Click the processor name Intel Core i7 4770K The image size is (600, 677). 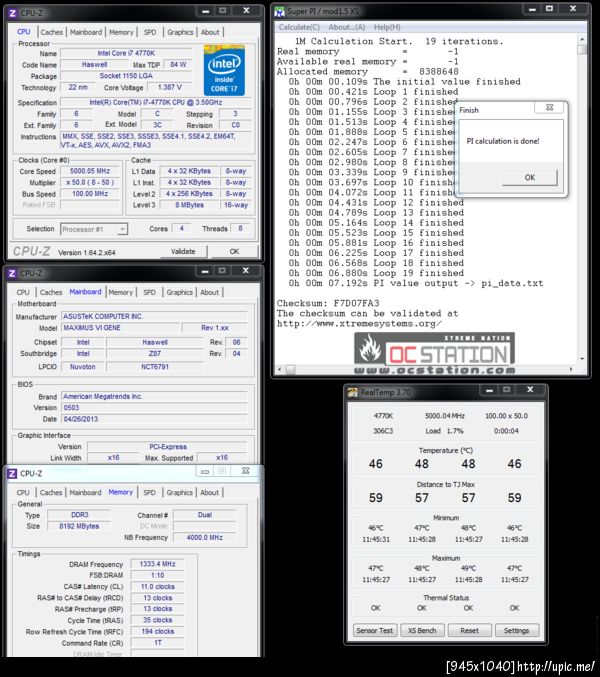(x=126, y=53)
